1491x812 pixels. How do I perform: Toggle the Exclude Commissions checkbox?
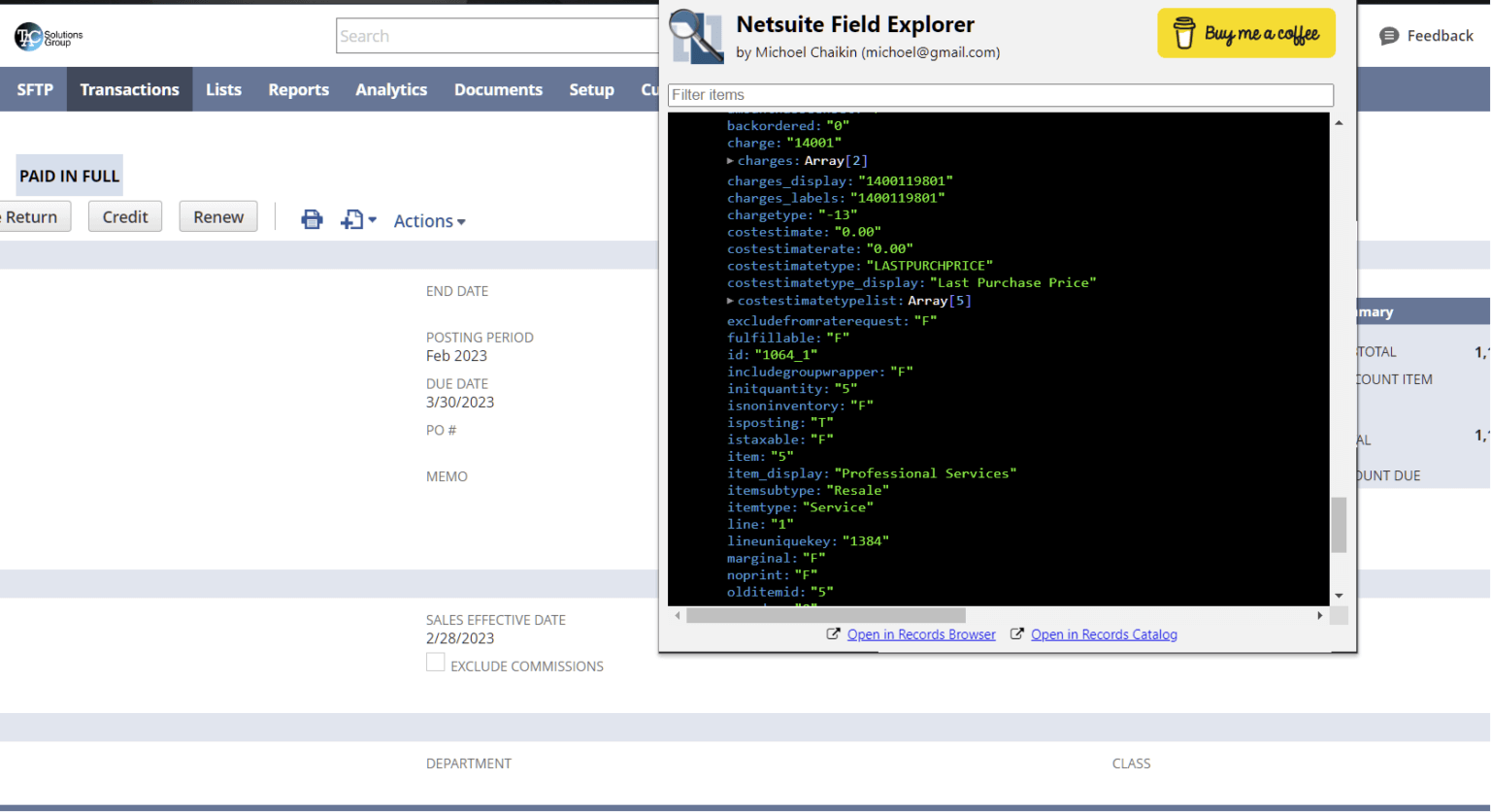click(436, 663)
